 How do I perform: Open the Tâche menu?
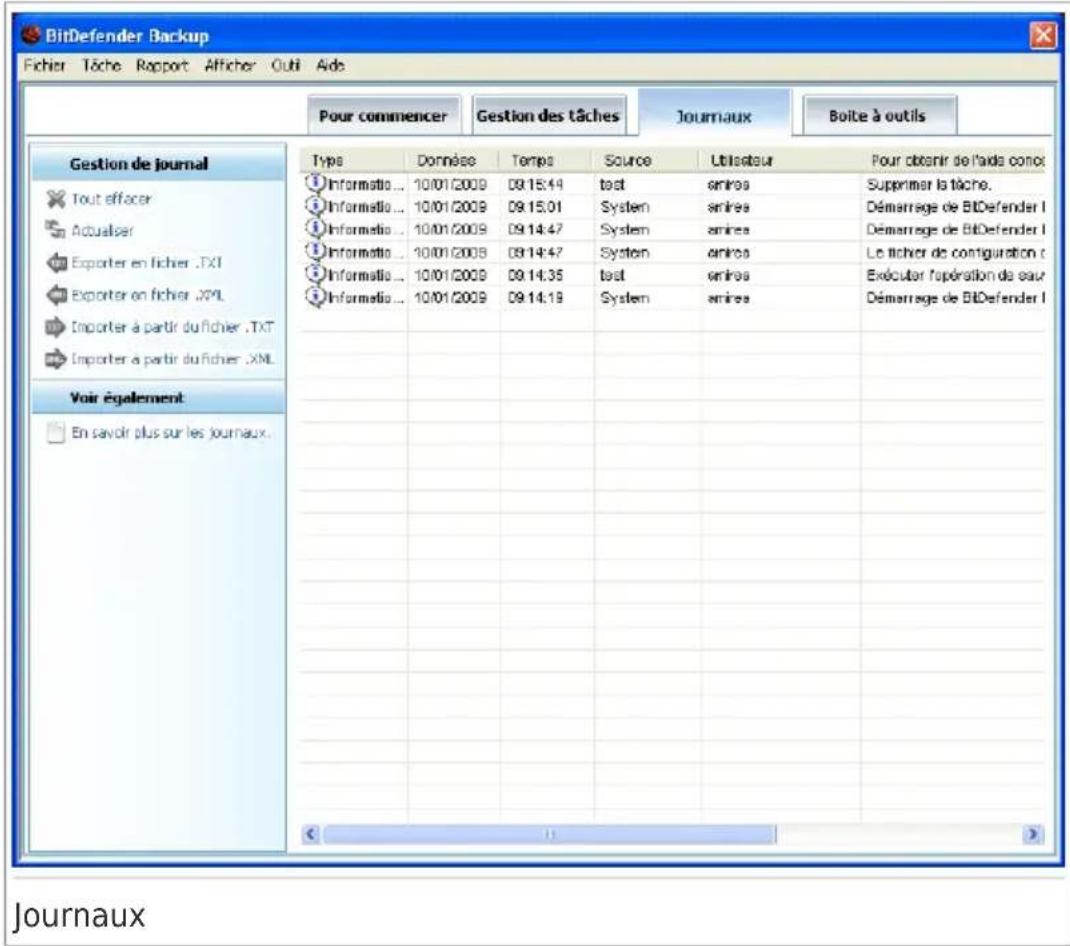pyautogui.click(x=102, y=66)
